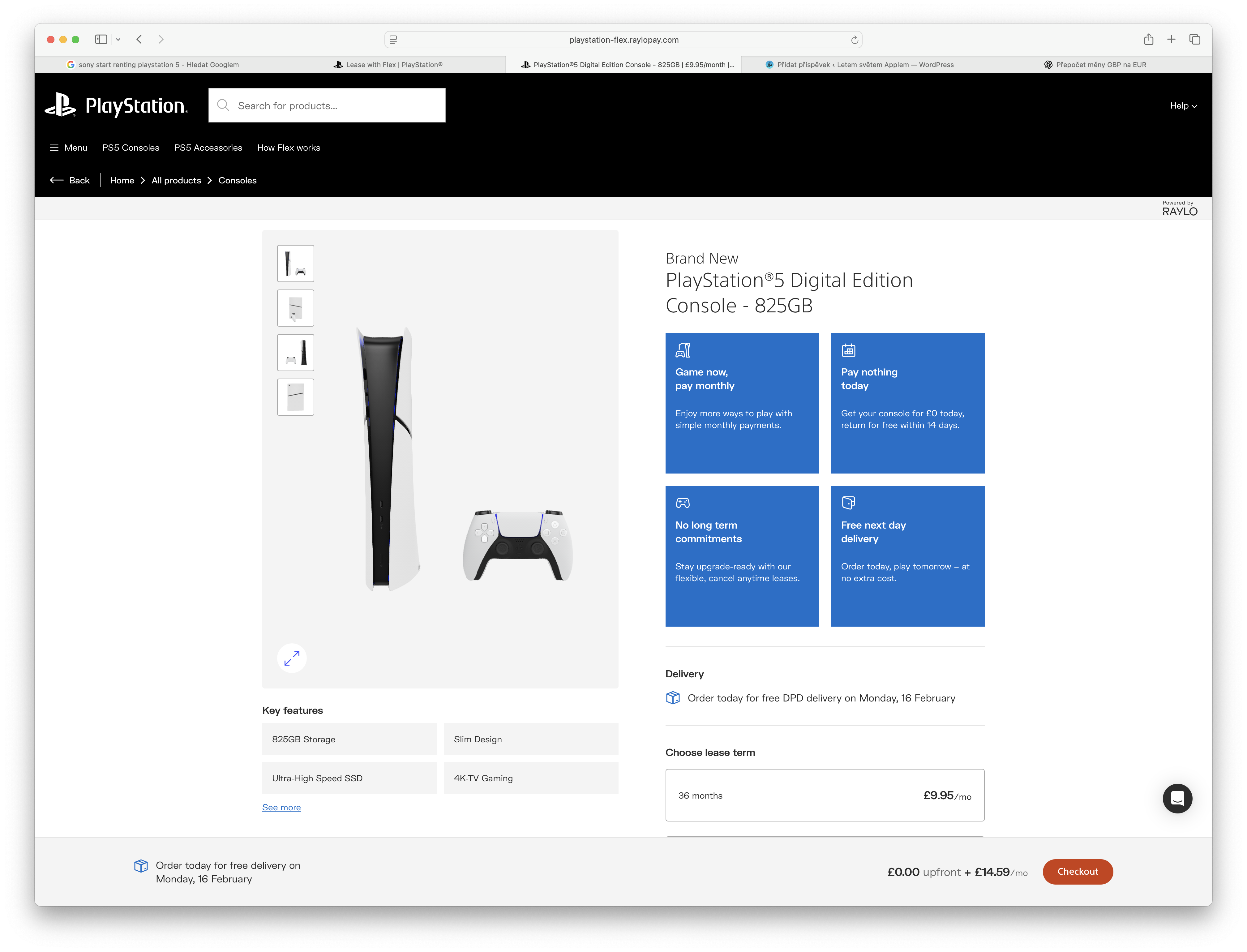Follow the See more link
Viewport: 1247px width, 952px height.
281,807
